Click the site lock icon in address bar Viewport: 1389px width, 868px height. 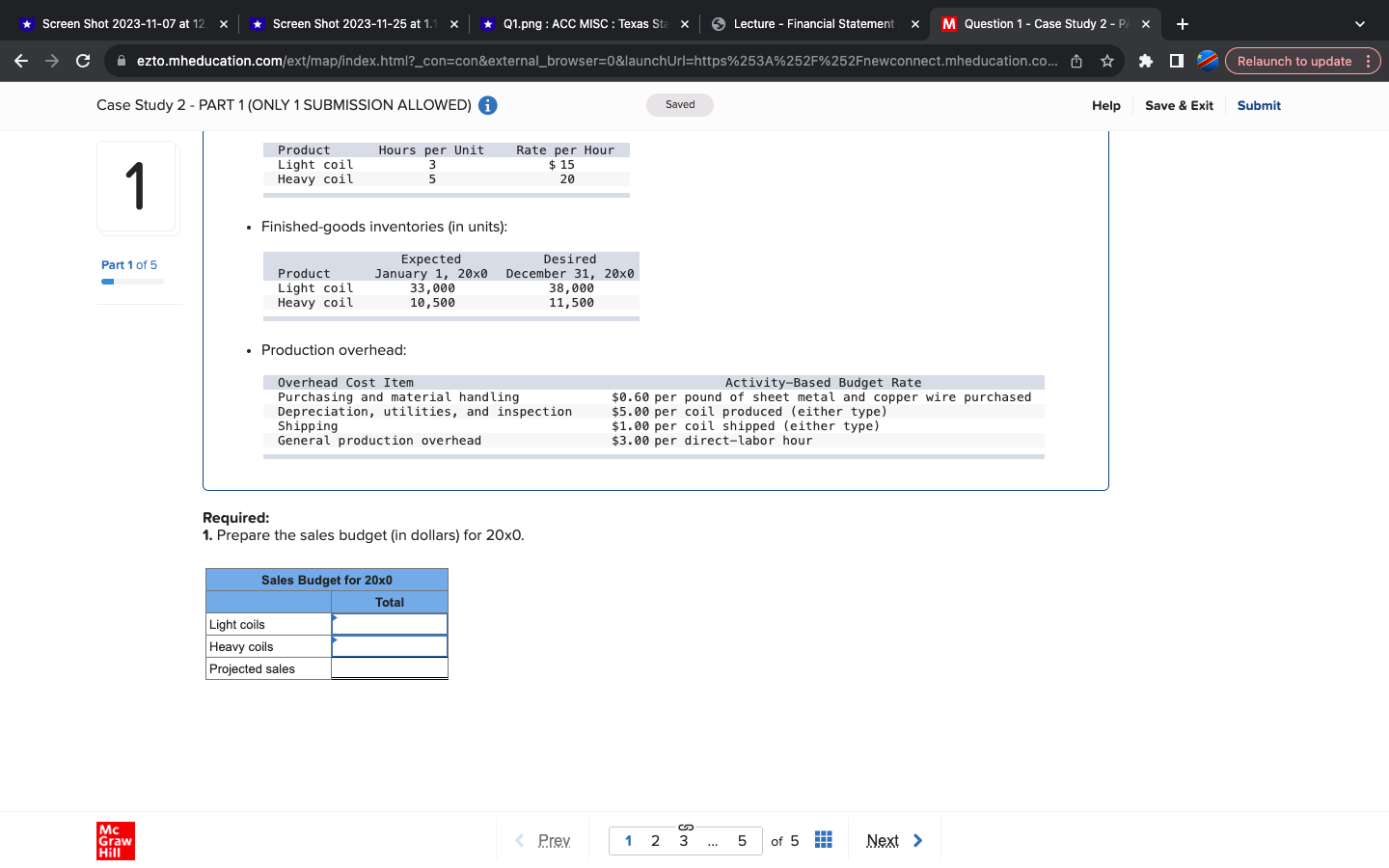[122, 61]
